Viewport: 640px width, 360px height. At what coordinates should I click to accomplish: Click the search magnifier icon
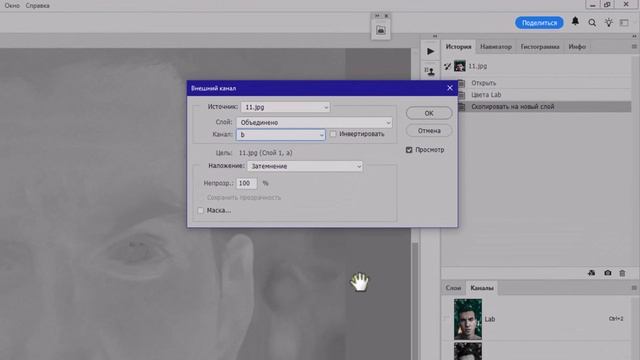592,23
